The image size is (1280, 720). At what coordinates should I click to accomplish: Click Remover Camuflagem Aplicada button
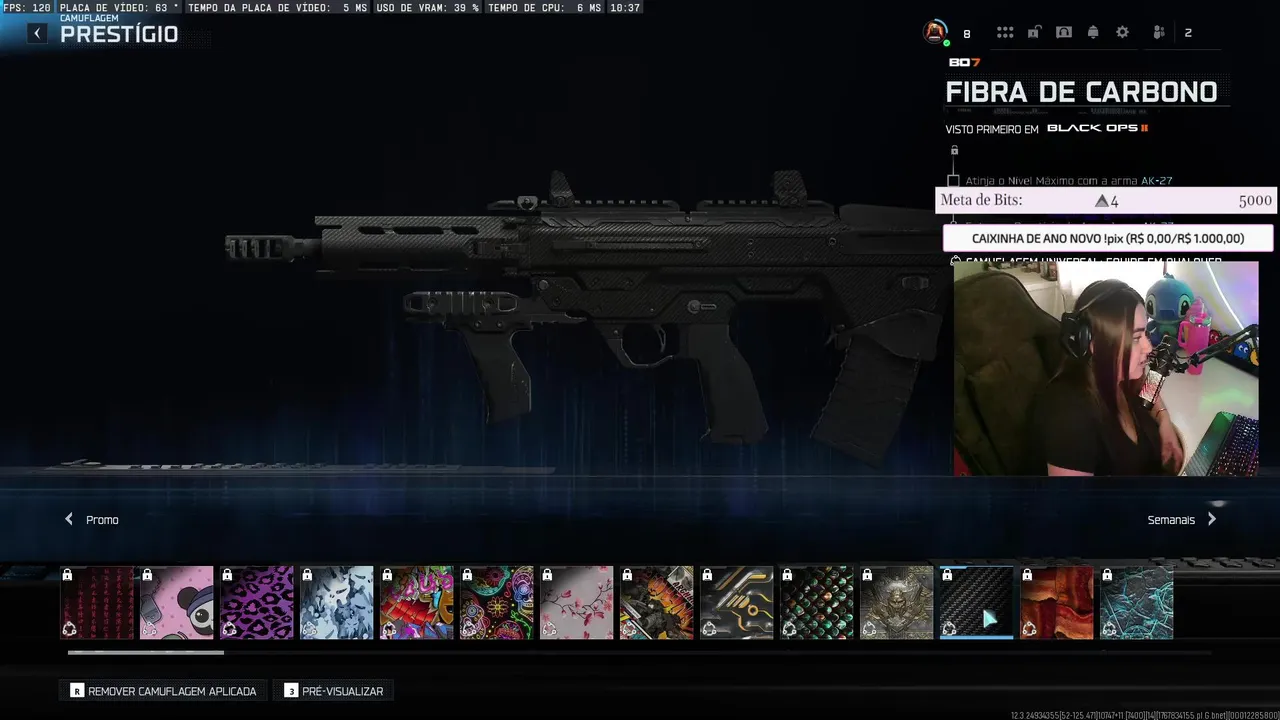tap(163, 691)
